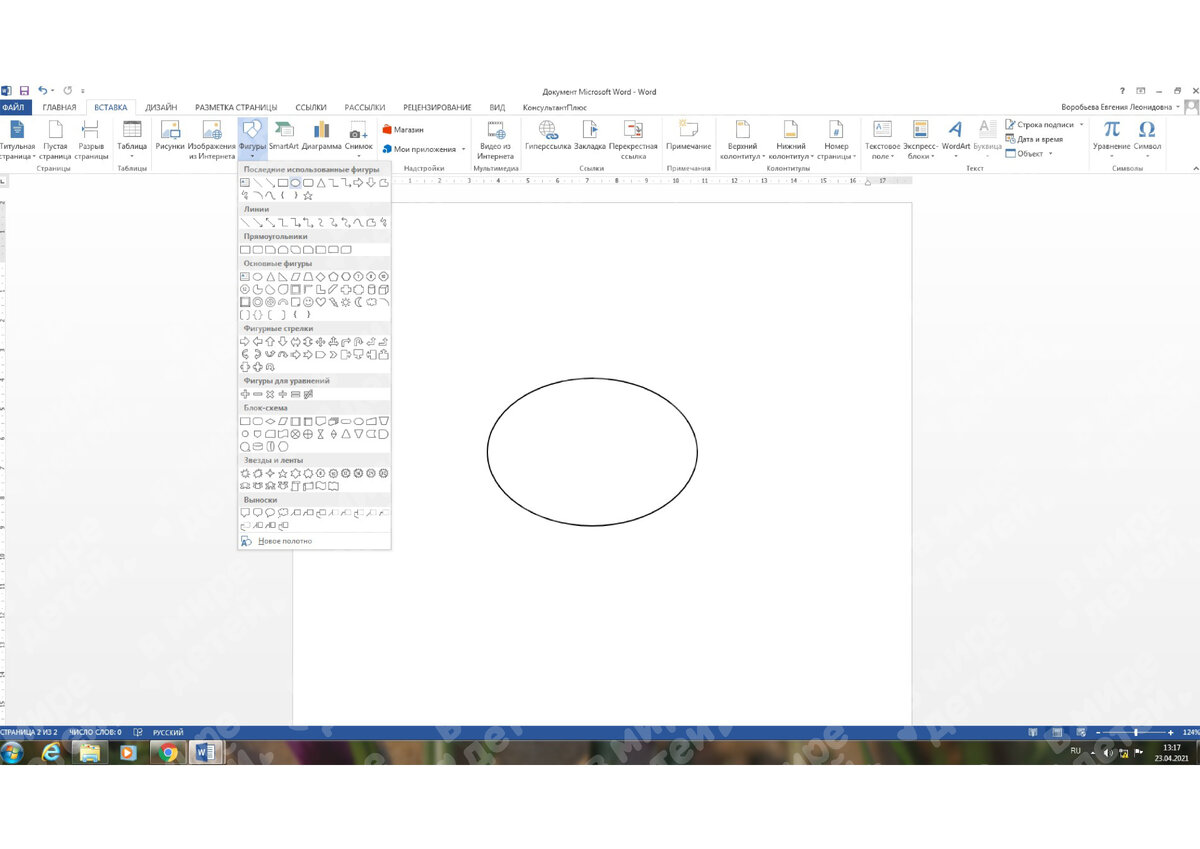
Task: Choose the cloud callout under Выноски
Action: tap(283, 513)
